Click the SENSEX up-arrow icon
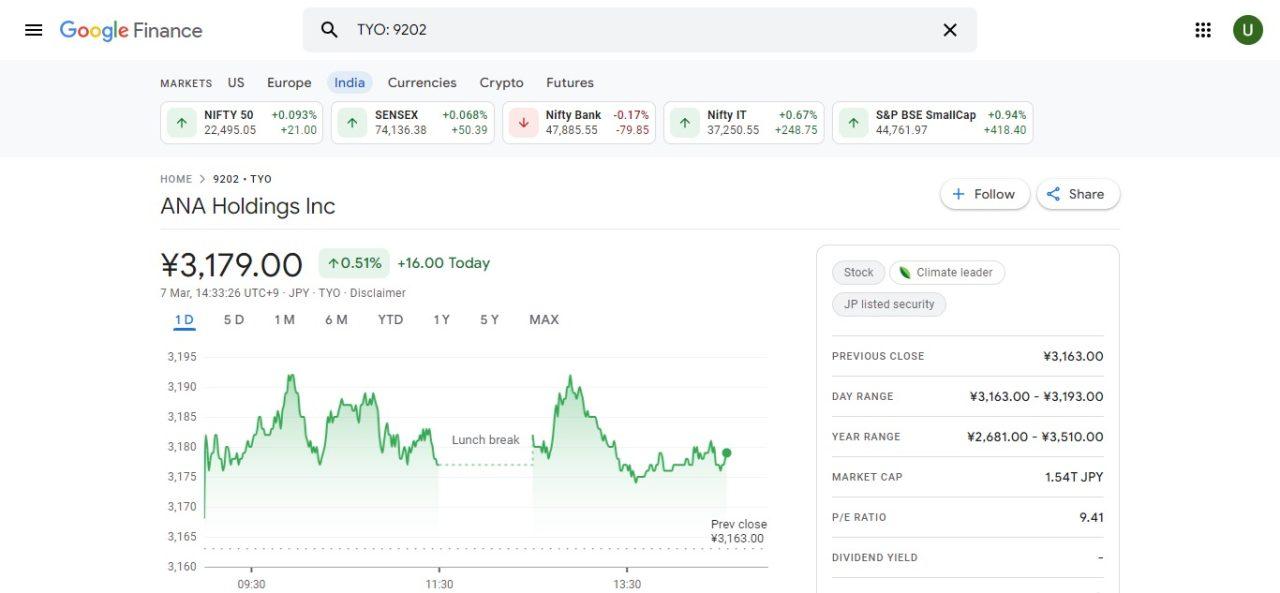This screenshot has height=593, width=1280. (352, 123)
